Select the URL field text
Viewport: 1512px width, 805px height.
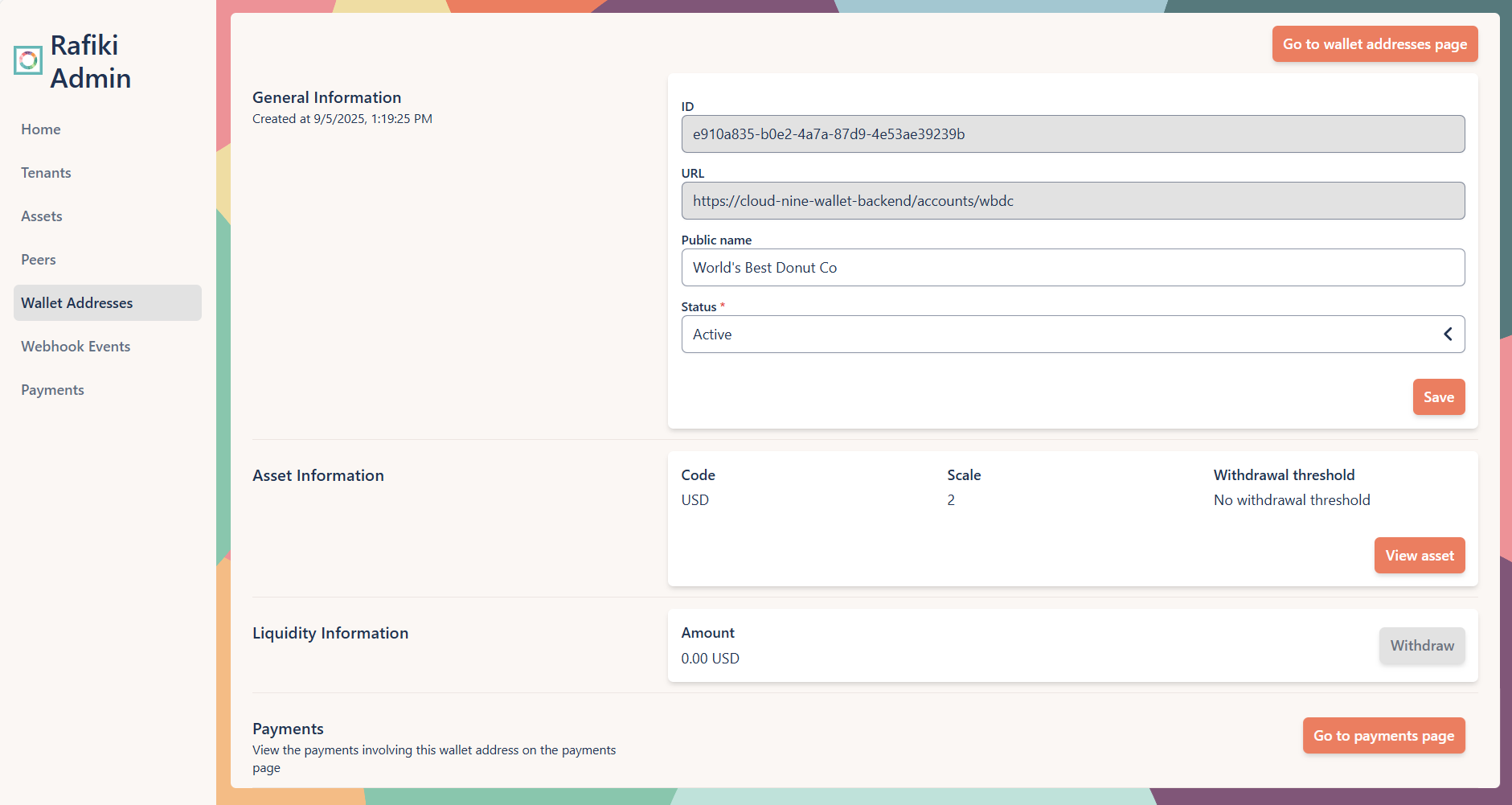pos(1072,200)
